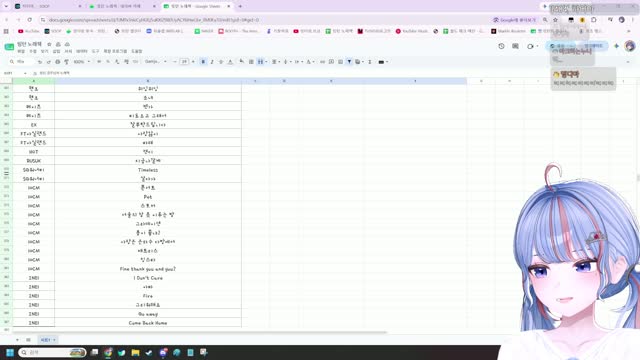Viewport: 640px width, 360px height.
Task: Star the spreadsheet next to its title
Action: coord(49,44)
